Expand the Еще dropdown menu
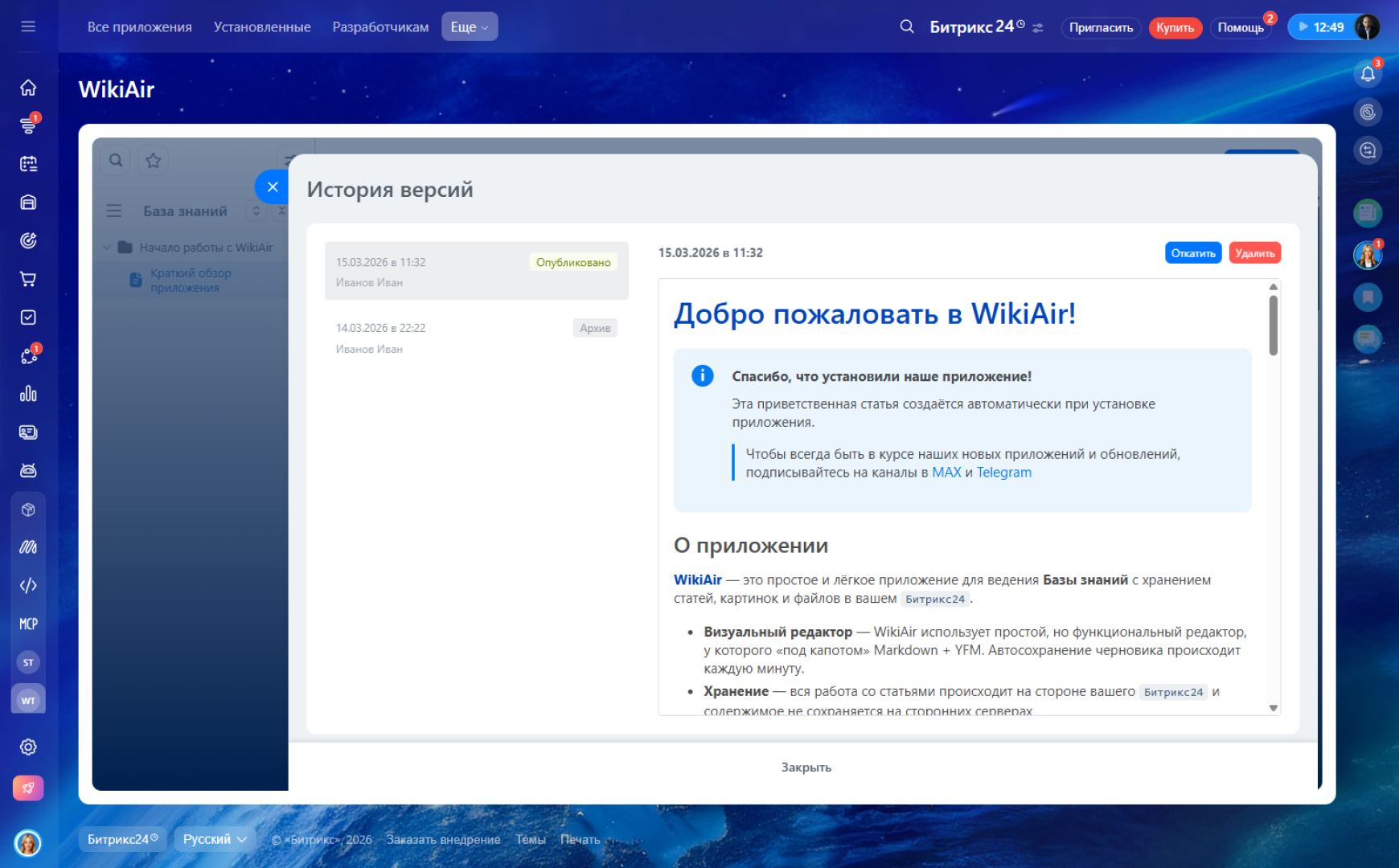Screen dimensions: 1399x868 pyautogui.click(x=470, y=27)
